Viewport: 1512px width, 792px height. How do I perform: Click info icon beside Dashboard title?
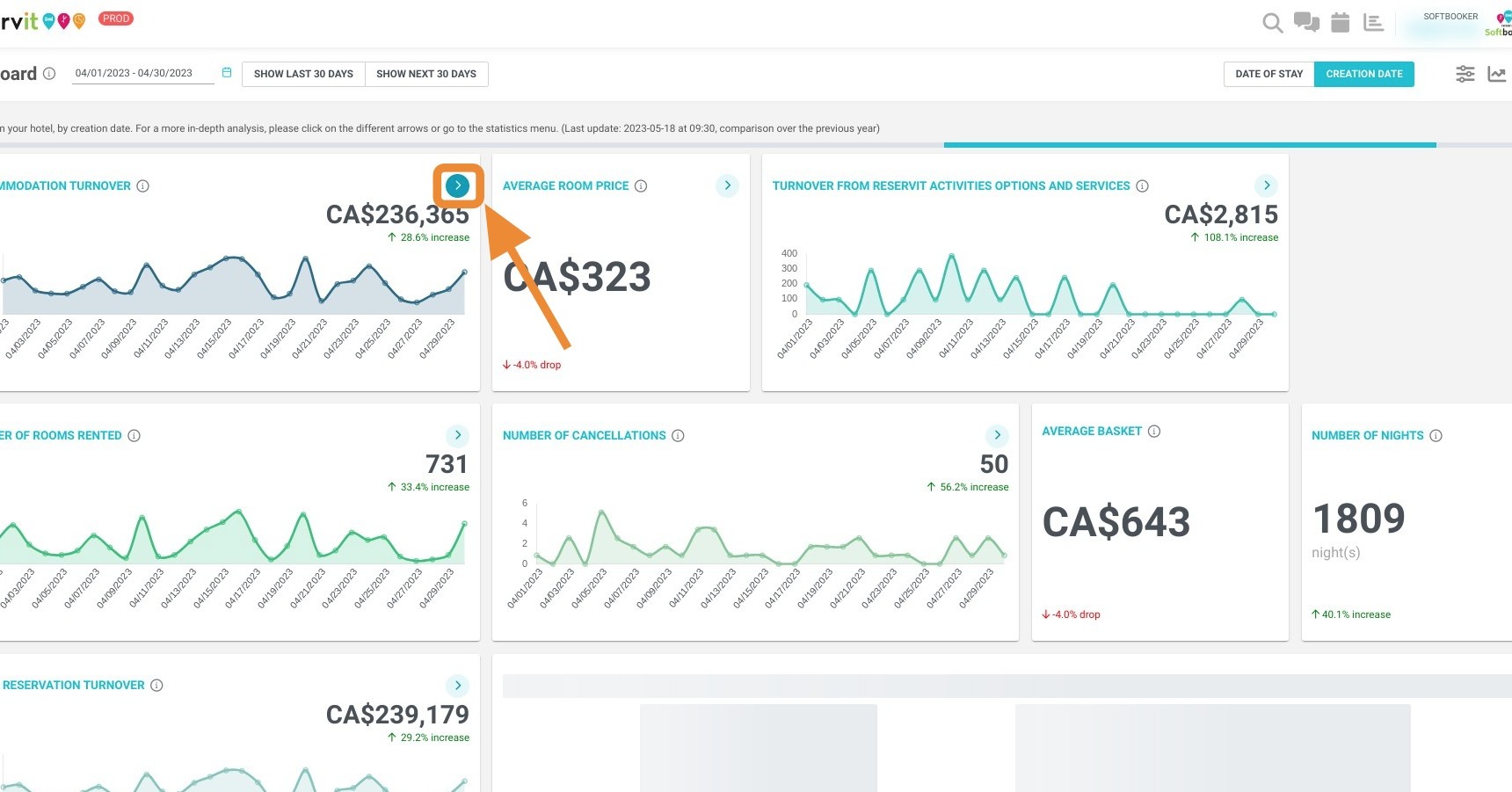point(49,74)
